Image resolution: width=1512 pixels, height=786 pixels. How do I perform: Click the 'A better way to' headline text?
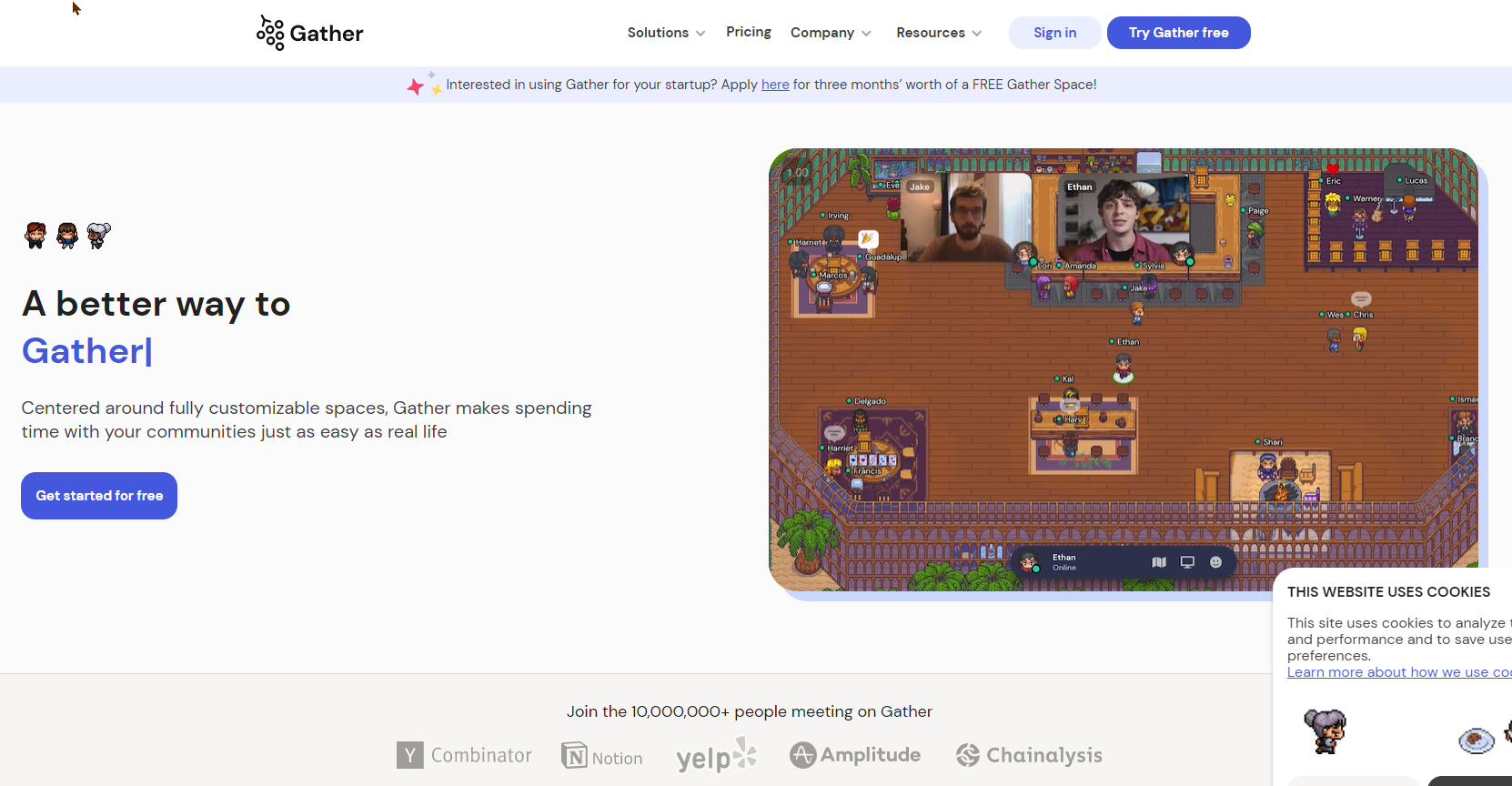pyautogui.click(x=156, y=304)
